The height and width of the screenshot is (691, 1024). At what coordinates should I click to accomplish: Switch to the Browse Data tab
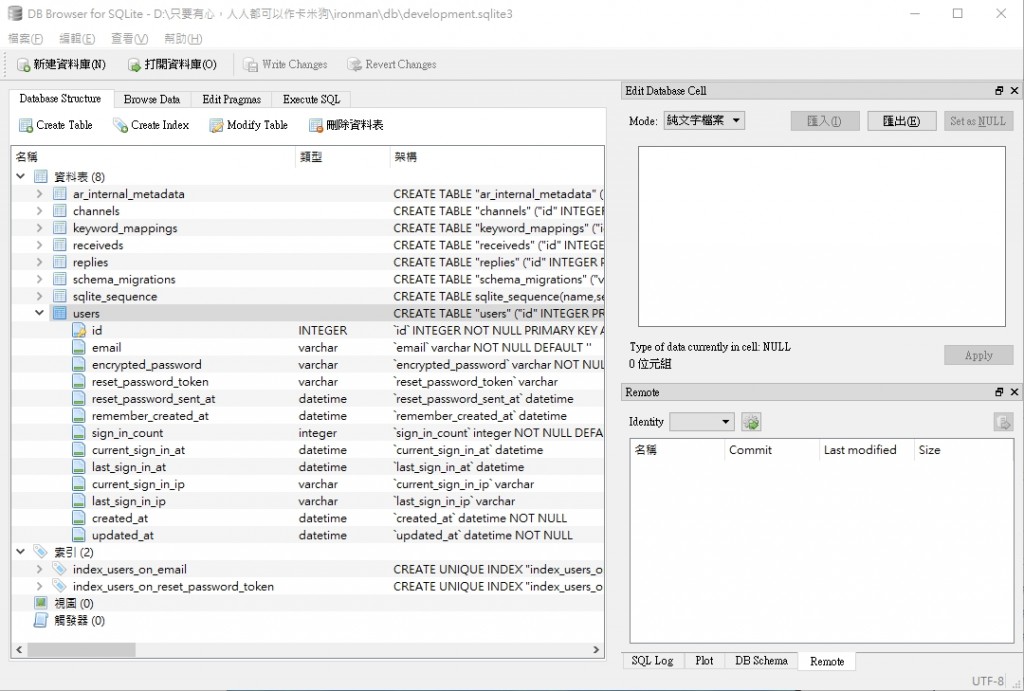(152, 99)
